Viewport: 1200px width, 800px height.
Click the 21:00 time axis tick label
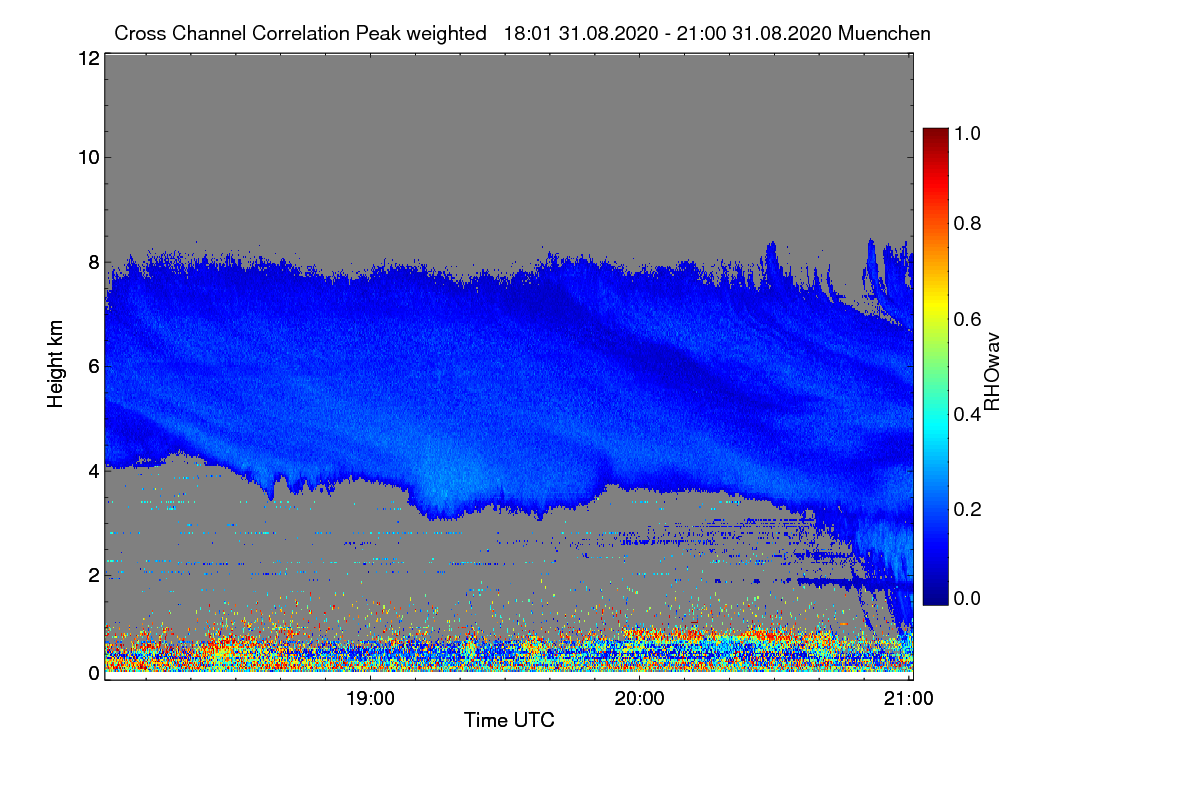[x=909, y=698]
